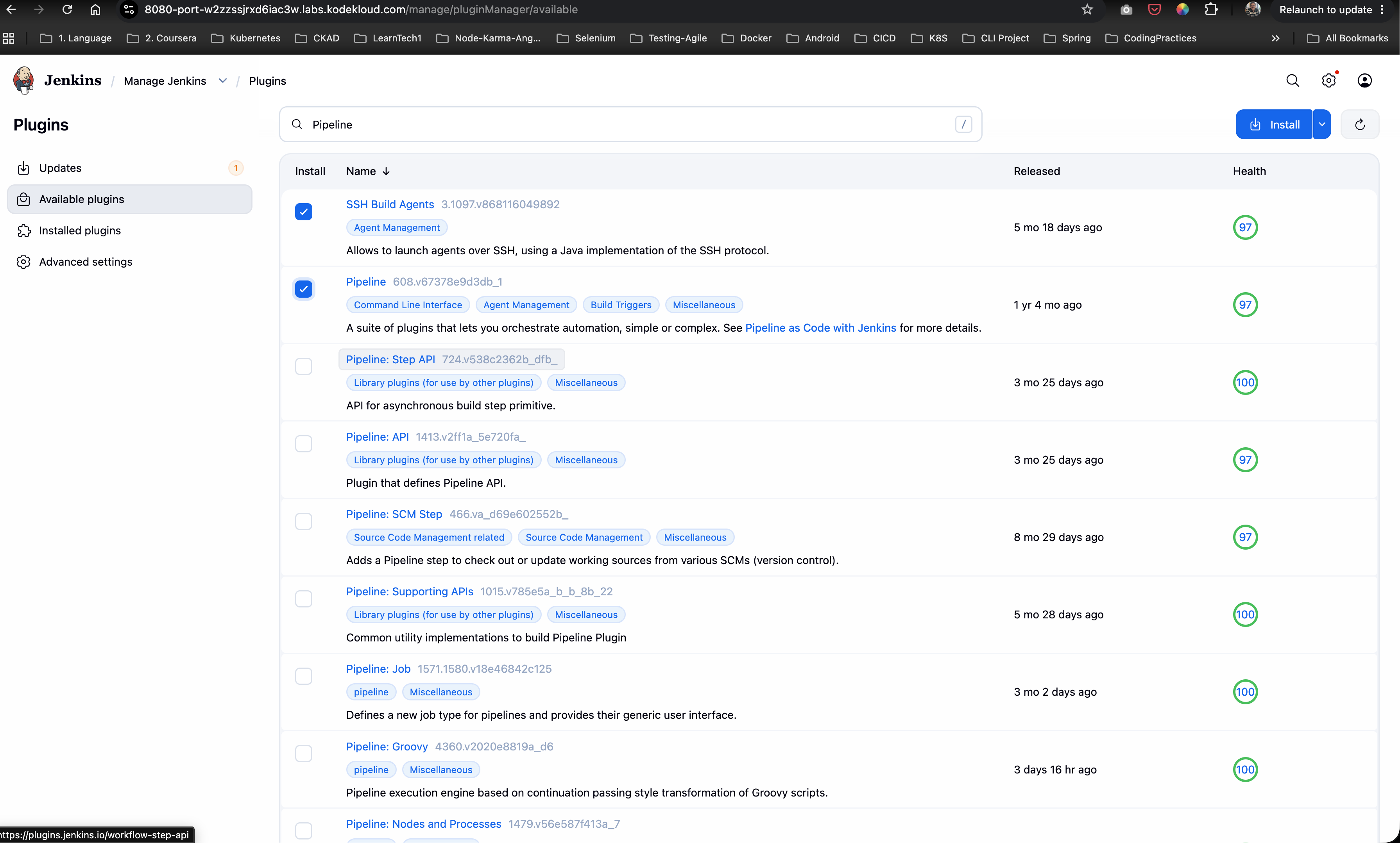Click the health score 97 for Pipeline: SCM Step
This screenshot has height=843, width=1400.
[x=1245, y=538]
